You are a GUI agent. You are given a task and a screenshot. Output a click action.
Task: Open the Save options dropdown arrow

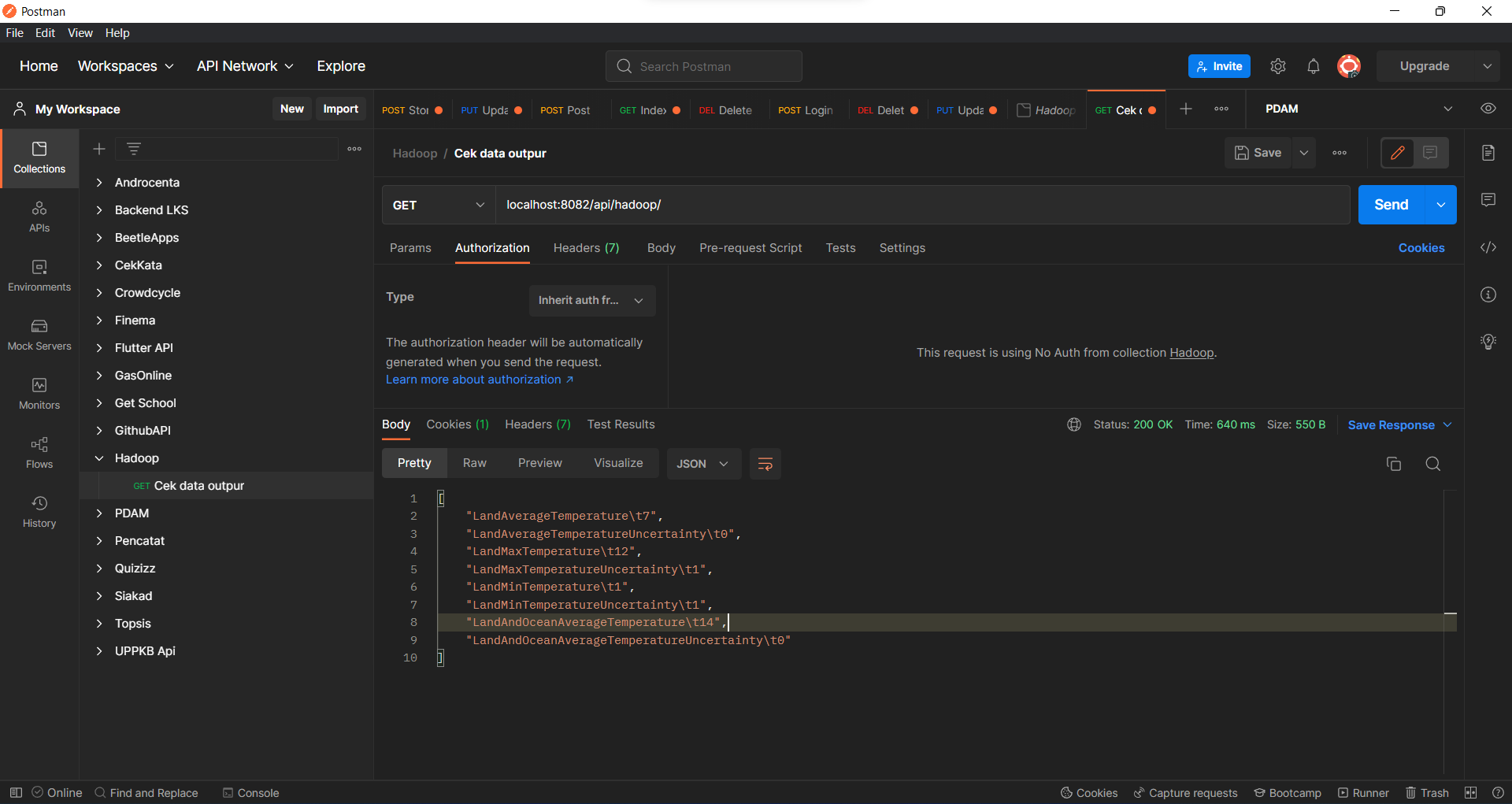1304,153
